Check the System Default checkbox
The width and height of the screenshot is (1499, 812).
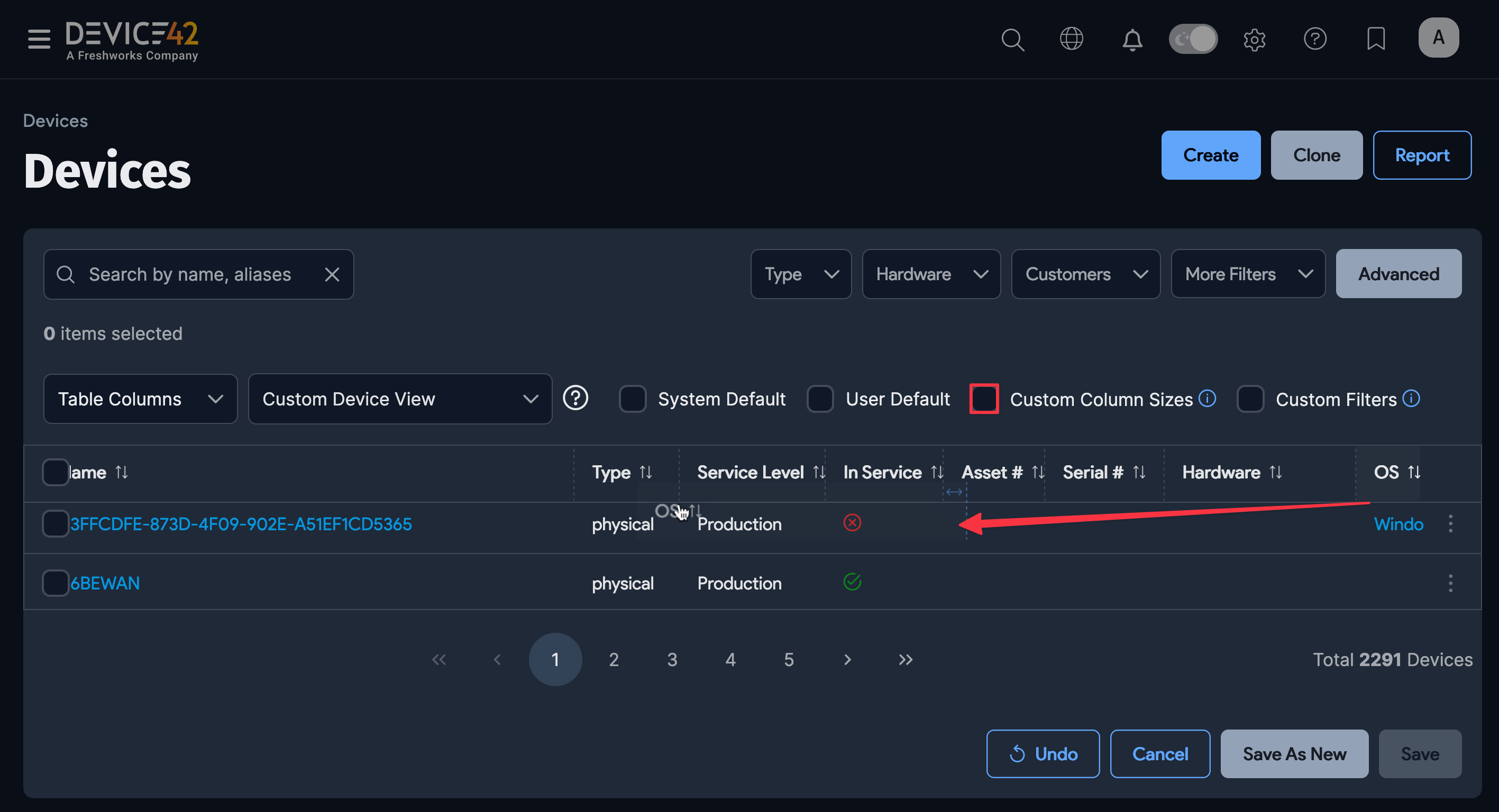click(633, 399)
